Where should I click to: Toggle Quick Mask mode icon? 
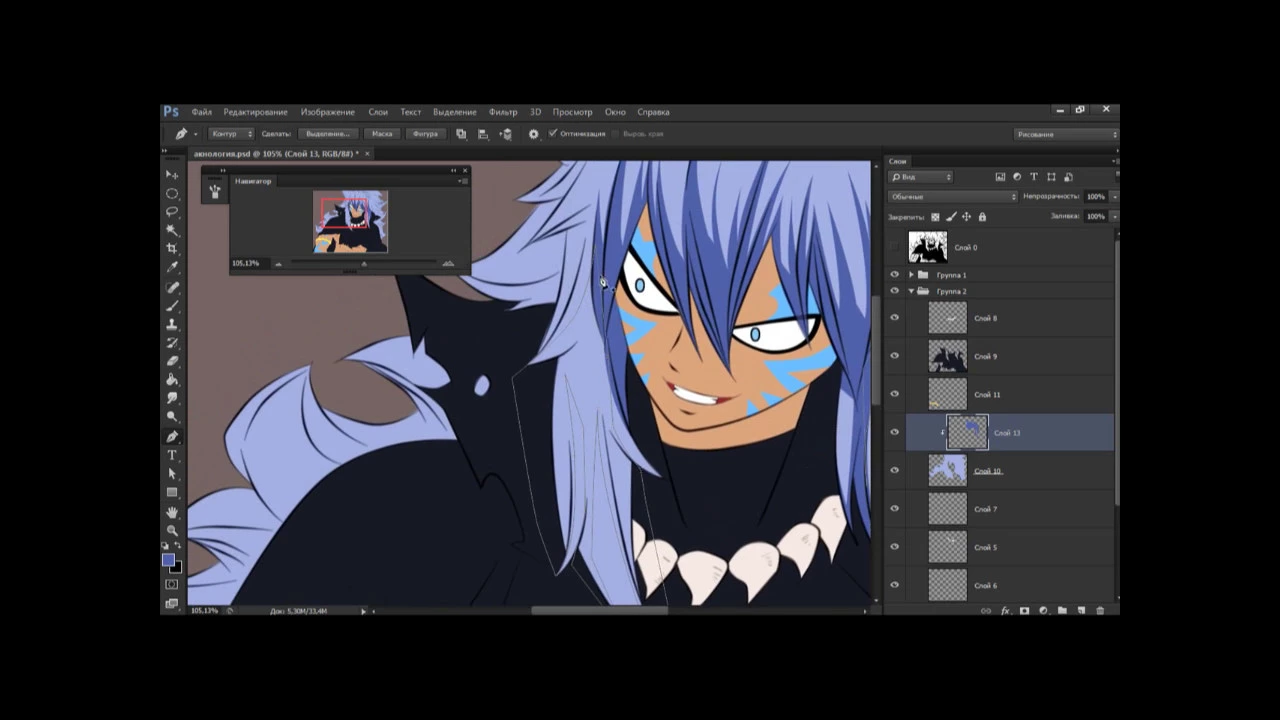point(172,584)
